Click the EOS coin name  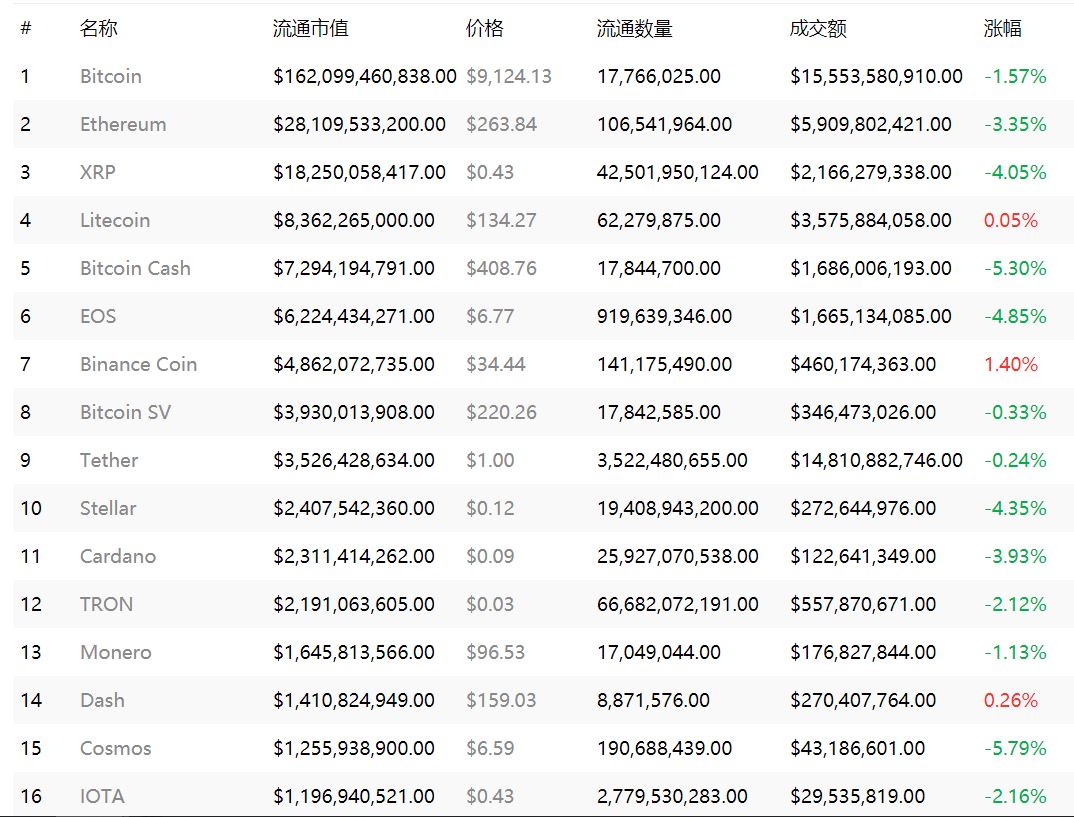pos(98,316)
